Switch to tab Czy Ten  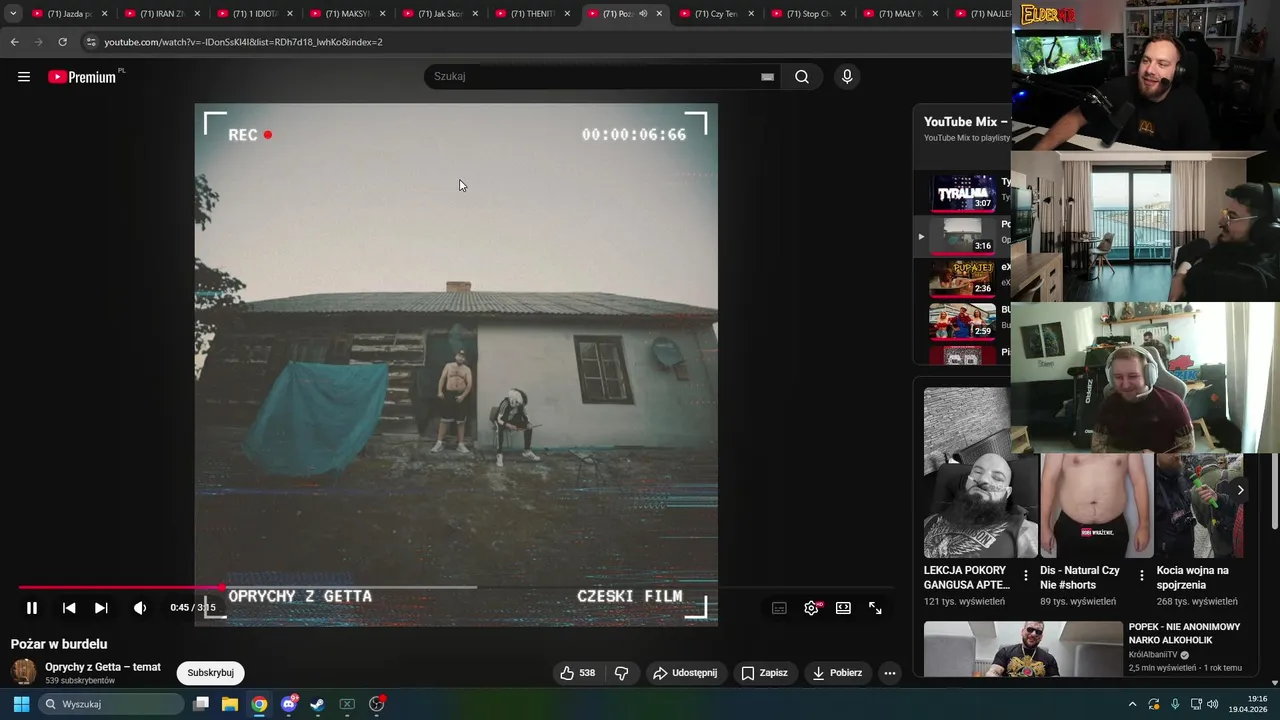coord(716,14)
